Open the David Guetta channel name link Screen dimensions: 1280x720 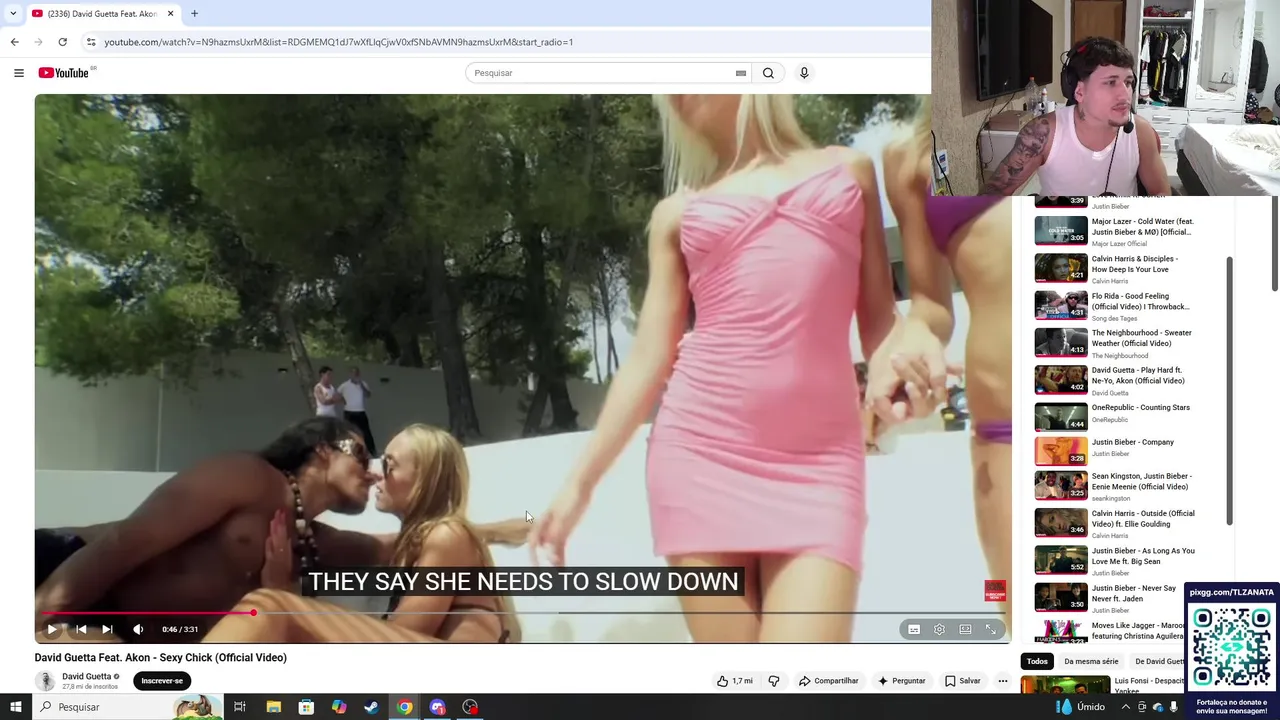click(x=87, y=676)
